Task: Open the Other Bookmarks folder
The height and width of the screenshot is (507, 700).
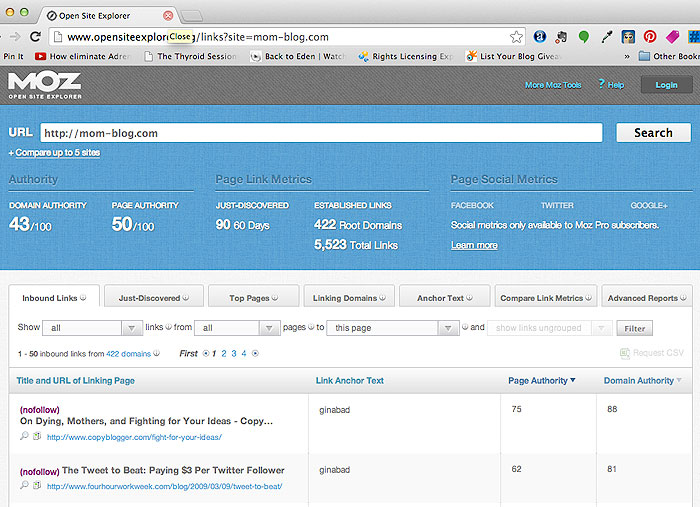Action: 669,56
